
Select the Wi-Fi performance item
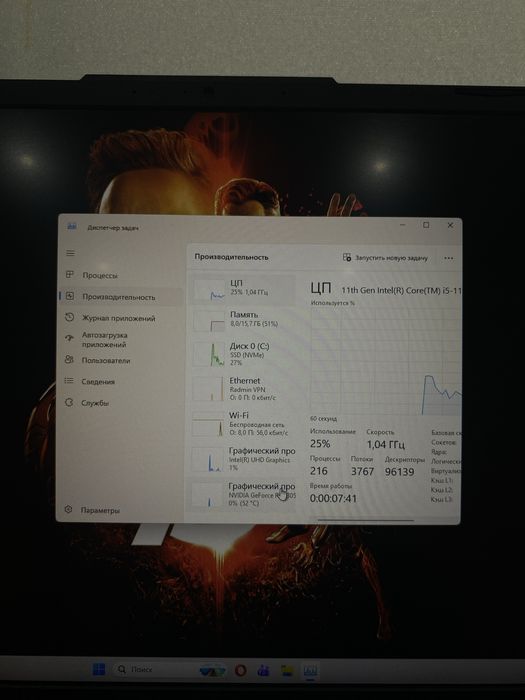(244, 424)
